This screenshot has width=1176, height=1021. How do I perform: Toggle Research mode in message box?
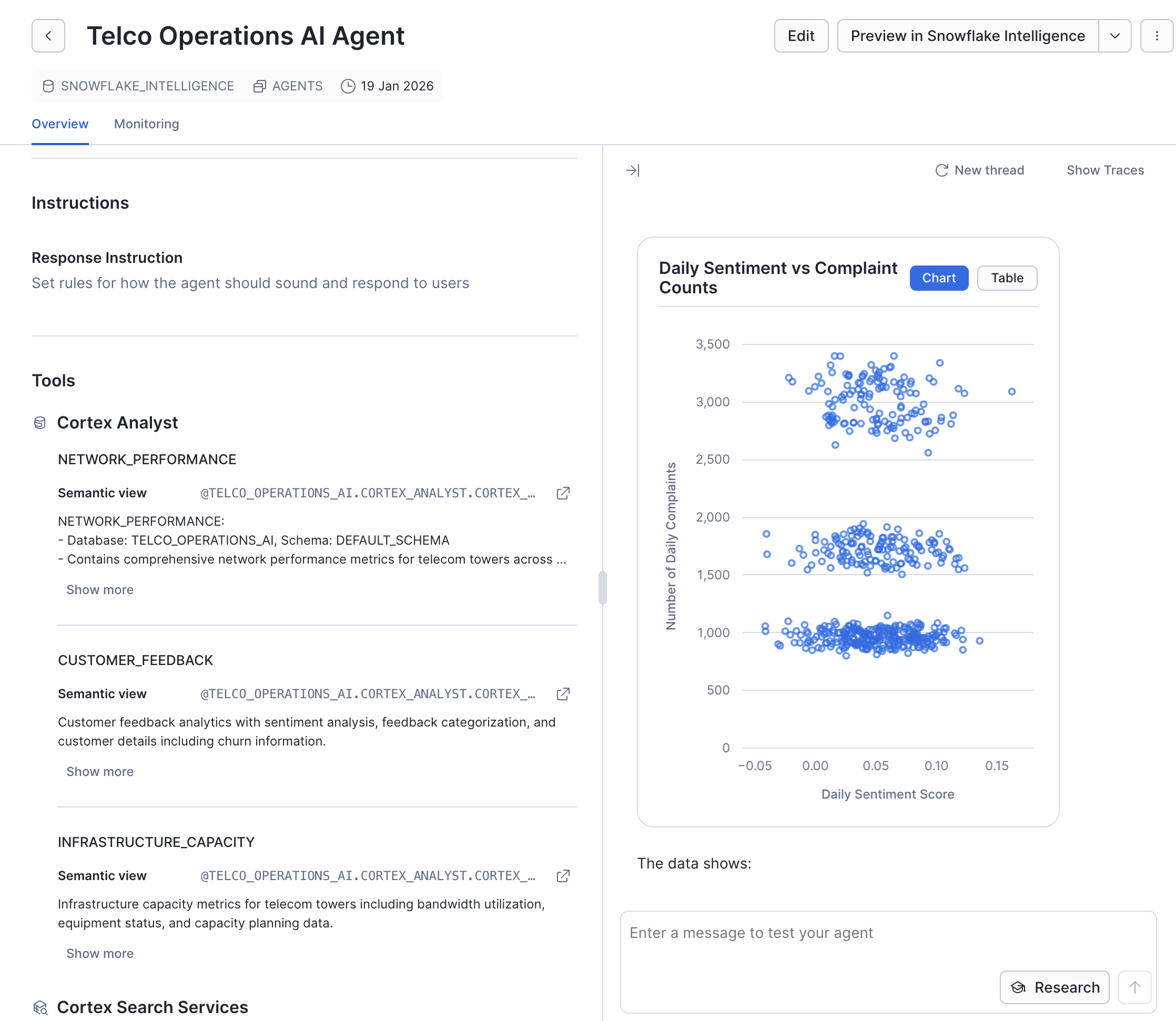tap(1054, 987)
